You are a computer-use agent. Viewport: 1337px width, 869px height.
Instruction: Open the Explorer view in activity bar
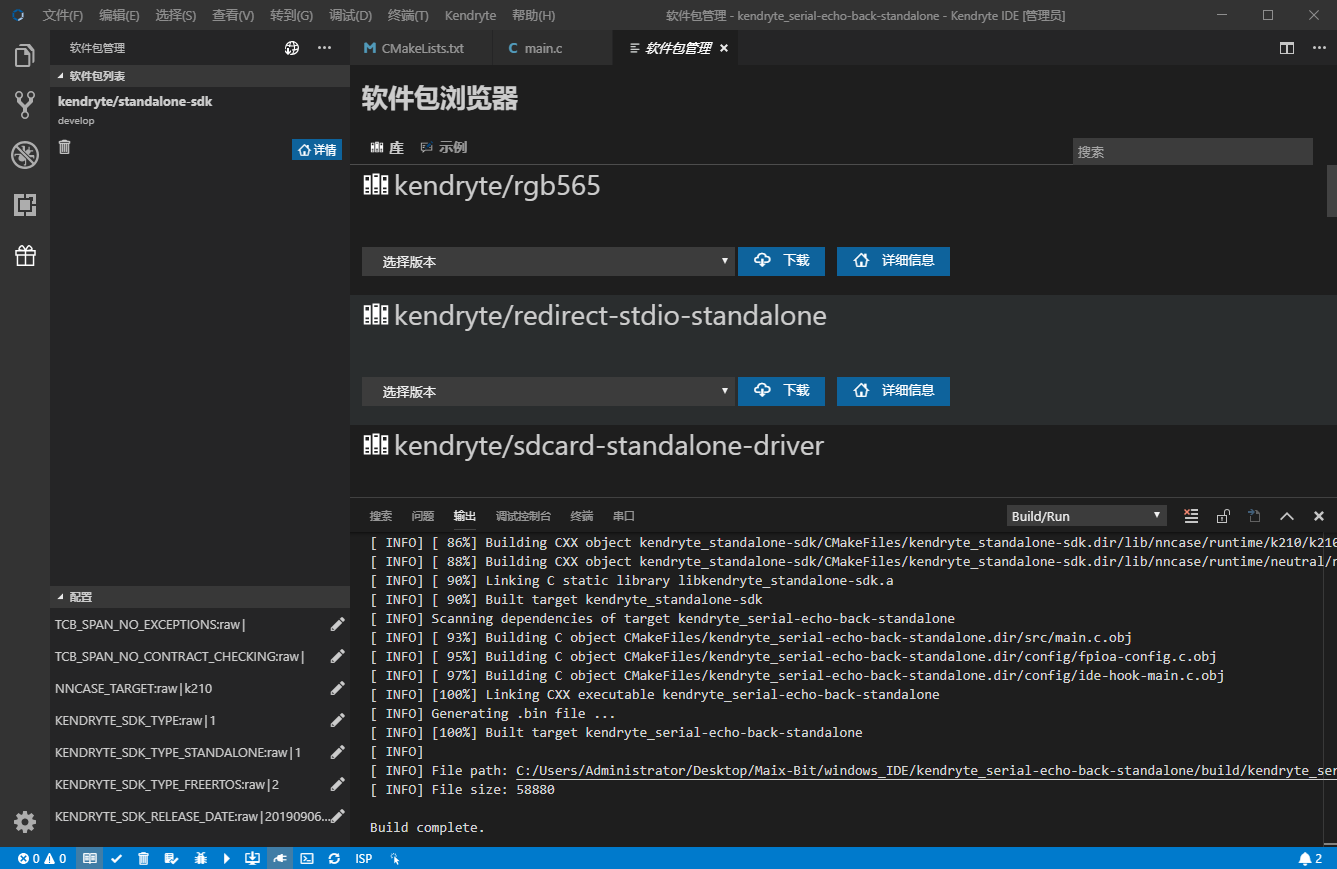tap(25, 56)
